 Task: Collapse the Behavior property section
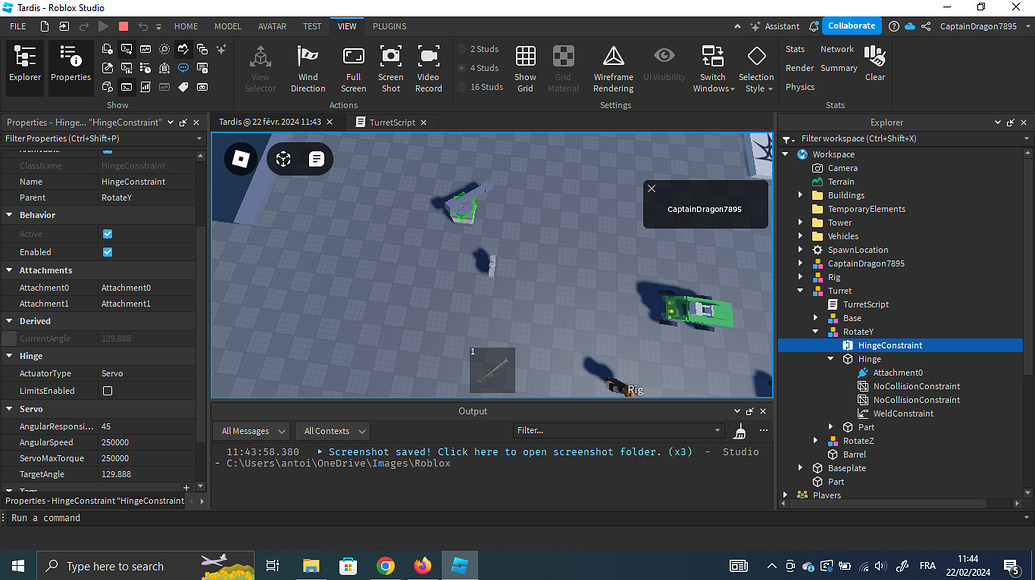pyautogui.click(x=9, y=215)
